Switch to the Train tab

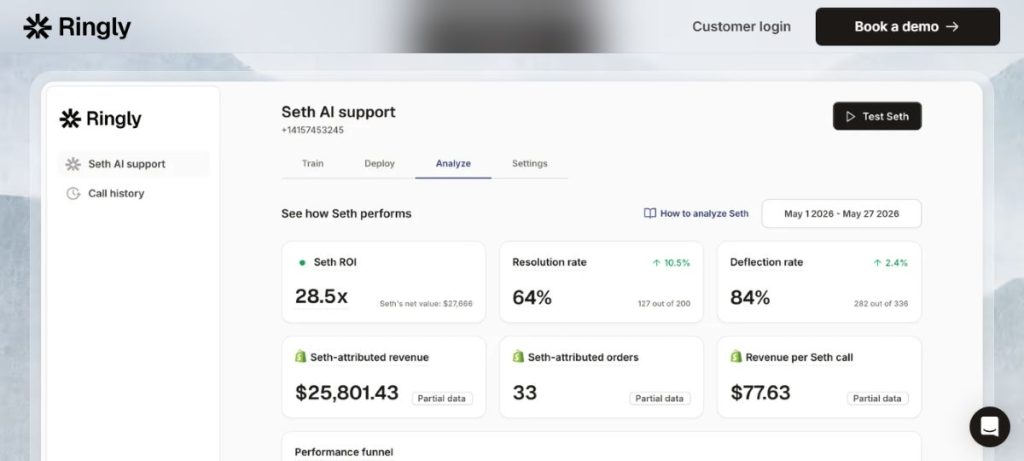312,163
